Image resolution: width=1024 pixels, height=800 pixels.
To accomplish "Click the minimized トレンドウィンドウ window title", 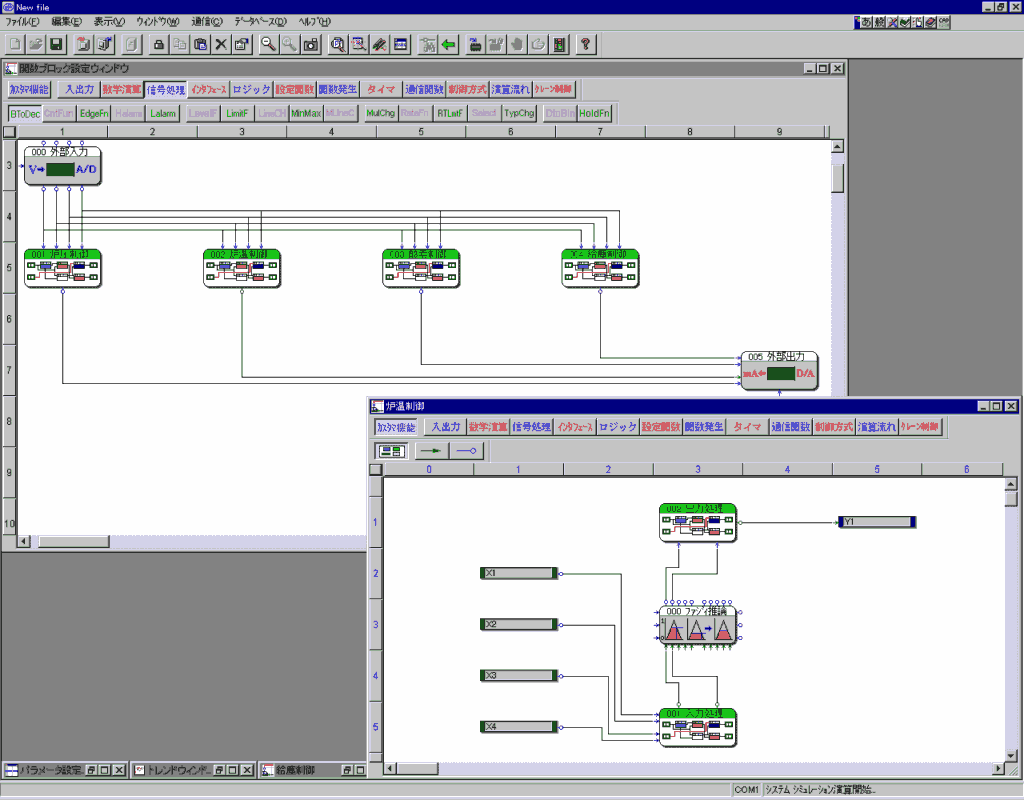I will (x=178, y=771).
